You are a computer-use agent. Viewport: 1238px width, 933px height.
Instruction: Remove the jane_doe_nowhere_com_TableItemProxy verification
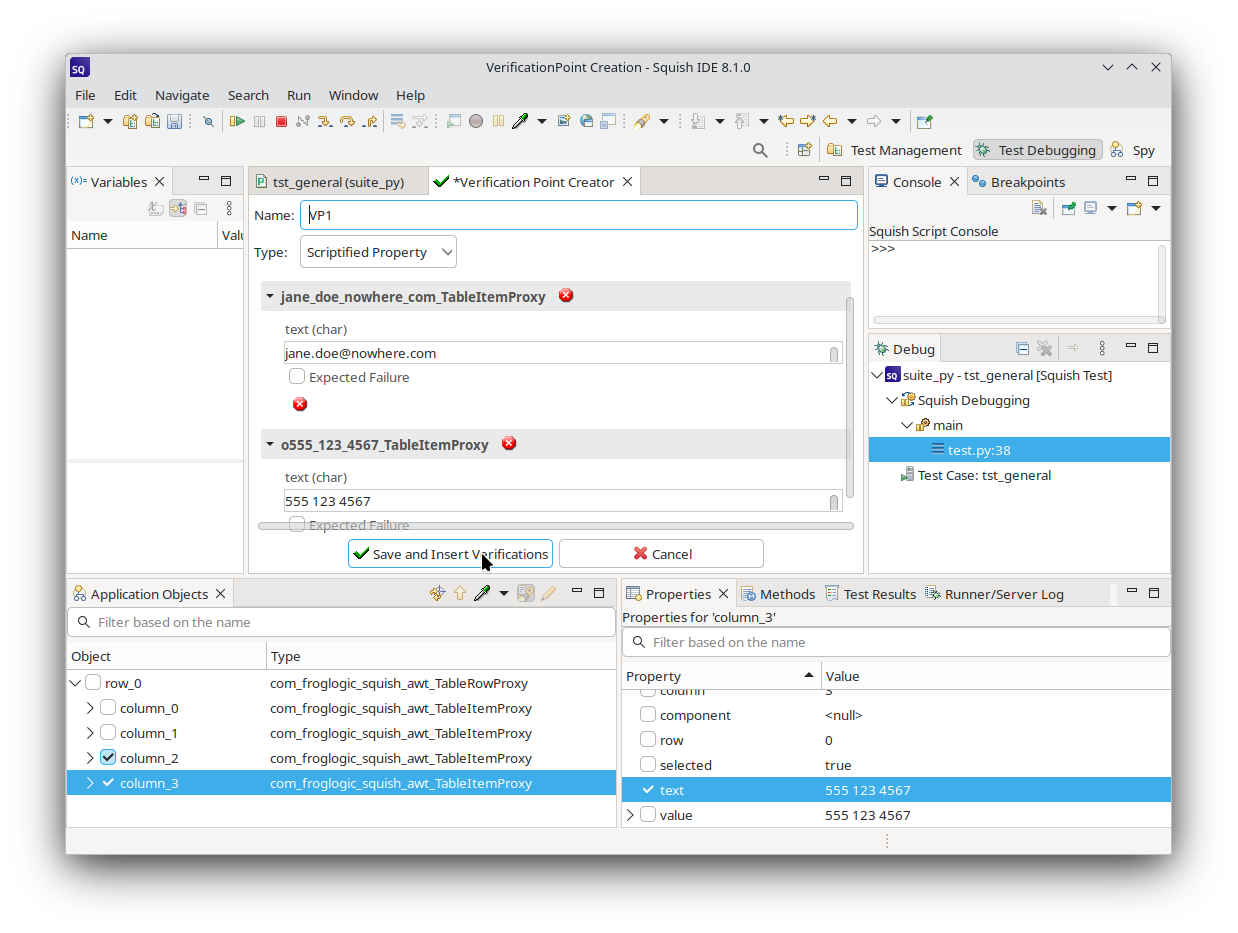[x=566, y=295]
